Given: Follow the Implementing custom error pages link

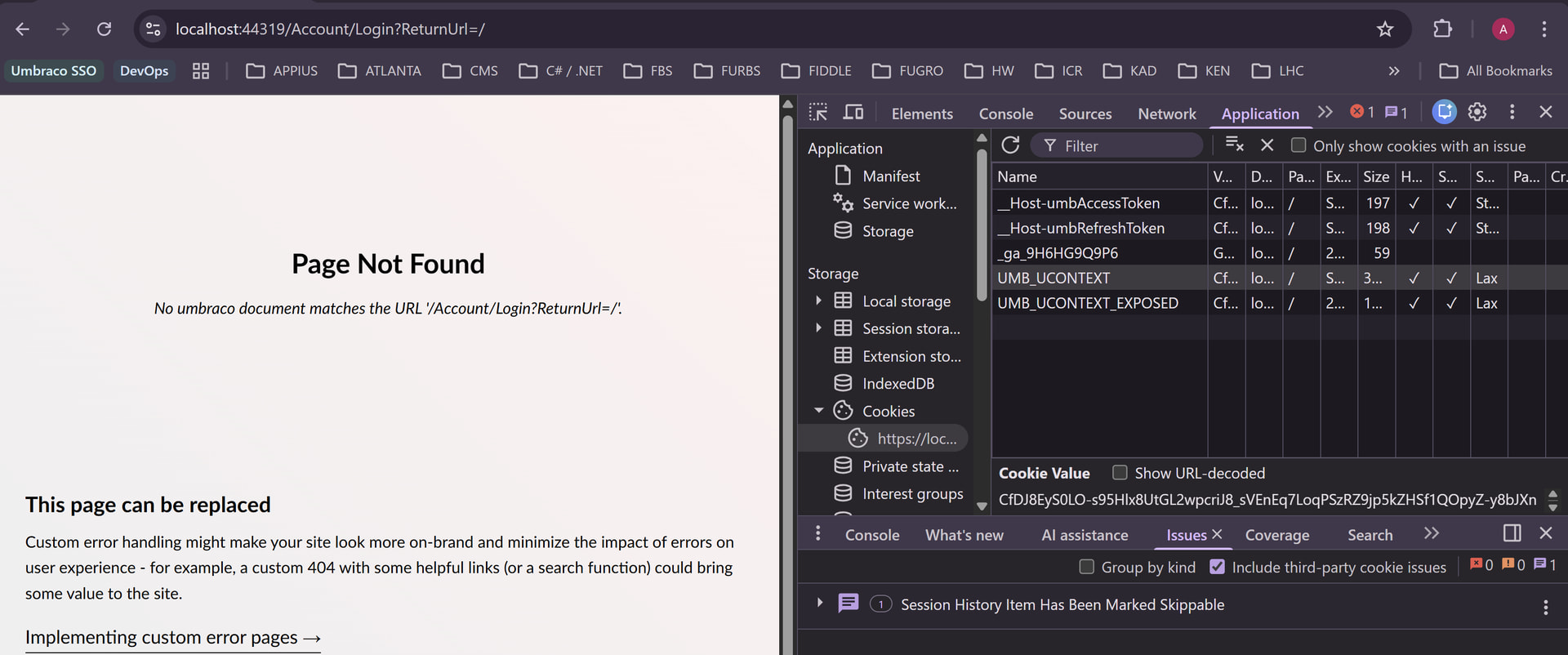Looking at the screenshot, I should (172, 637).
